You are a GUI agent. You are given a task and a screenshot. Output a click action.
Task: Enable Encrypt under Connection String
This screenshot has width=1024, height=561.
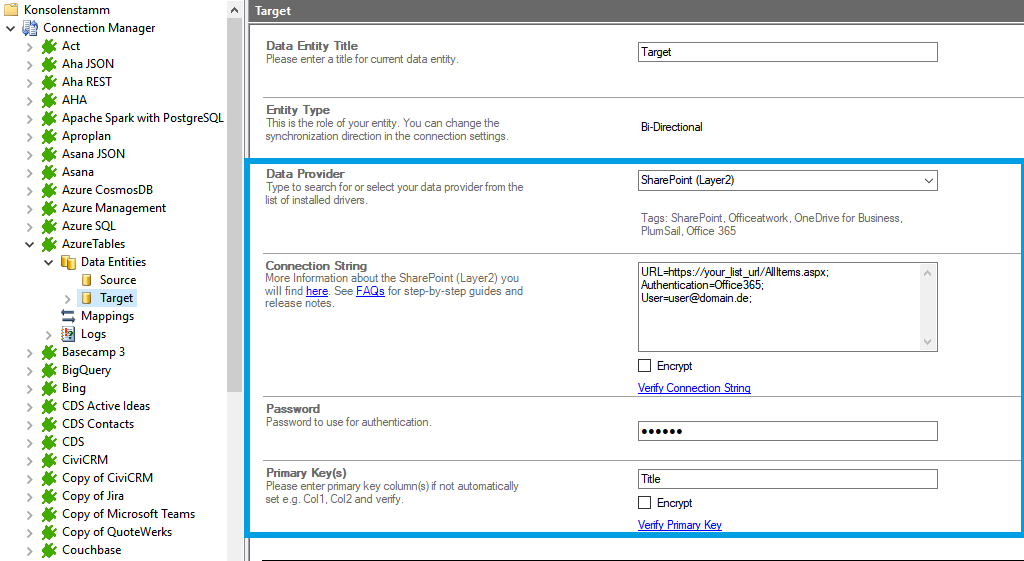[x=645, y=366]
